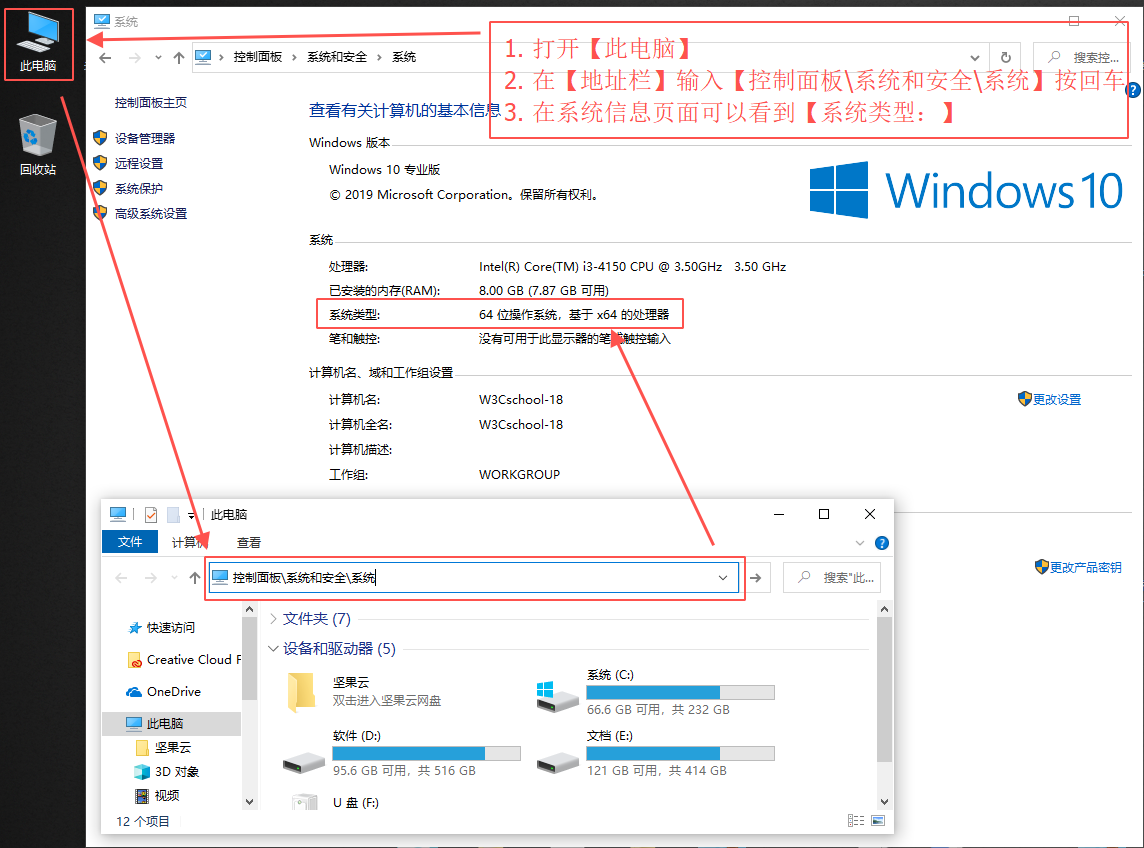Screen dimensions: 1144x848
Task: Click Forward arrow in 此电脑 window
Action: click(150, 578)
